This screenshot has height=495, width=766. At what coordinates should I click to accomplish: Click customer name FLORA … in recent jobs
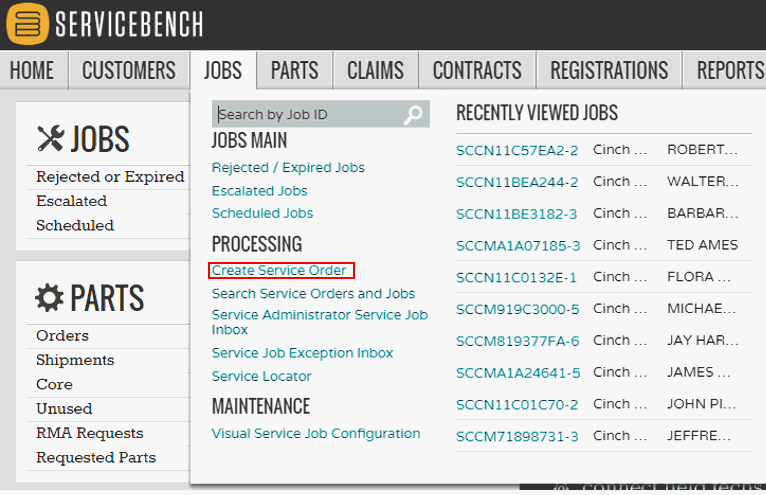[x=699, y=277]
